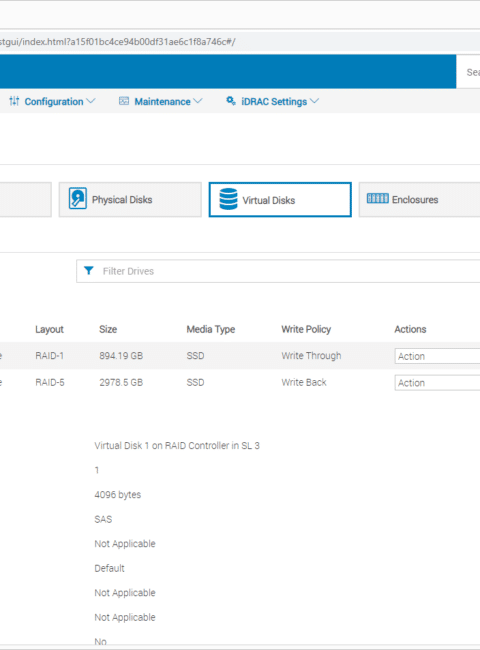
Task: Click the 4096 bytes value
Action: point(118,495)
